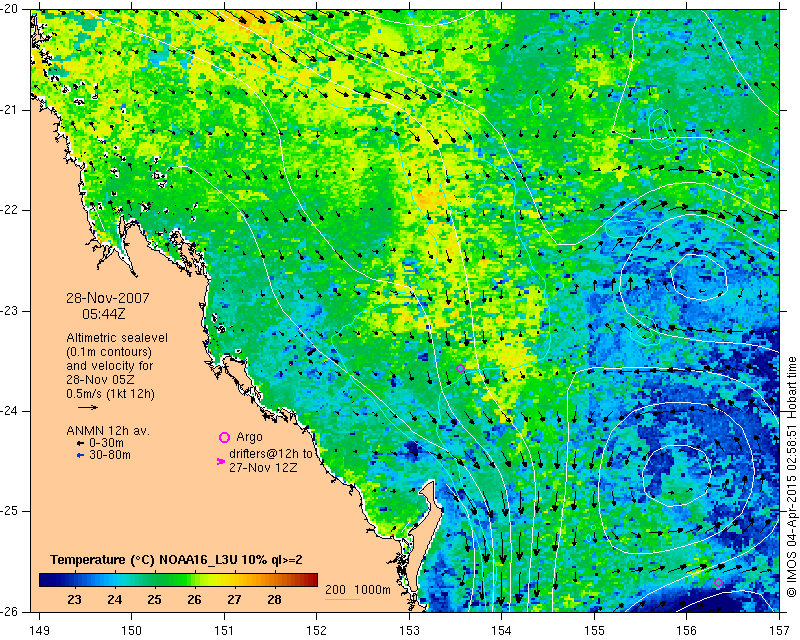Click the latitude axis label -23
The image size is (800, 640).
point(9,311)
